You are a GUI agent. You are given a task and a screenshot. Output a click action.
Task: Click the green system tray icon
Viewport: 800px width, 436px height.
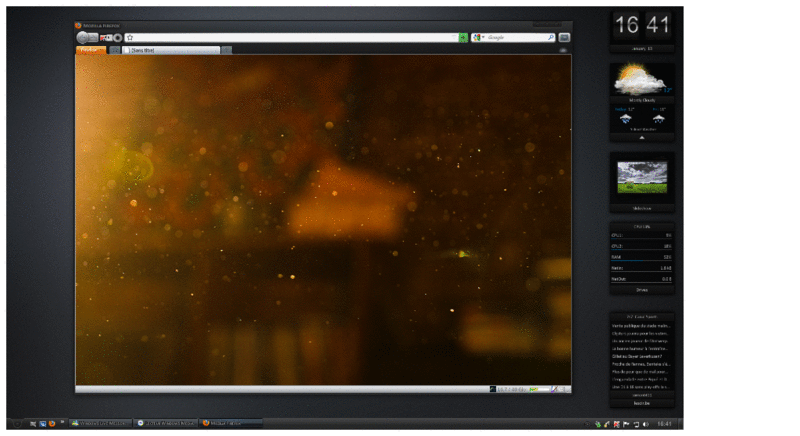tap(598, 424)
